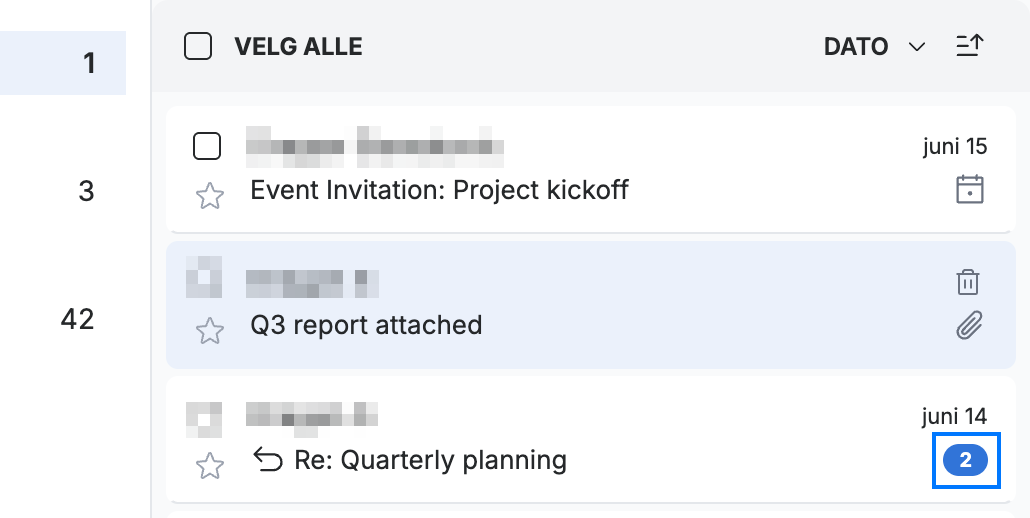This screenshot has width=1030, height=518.
Task: Star the Q3 report attached email
Action: [x=210, y=331]
